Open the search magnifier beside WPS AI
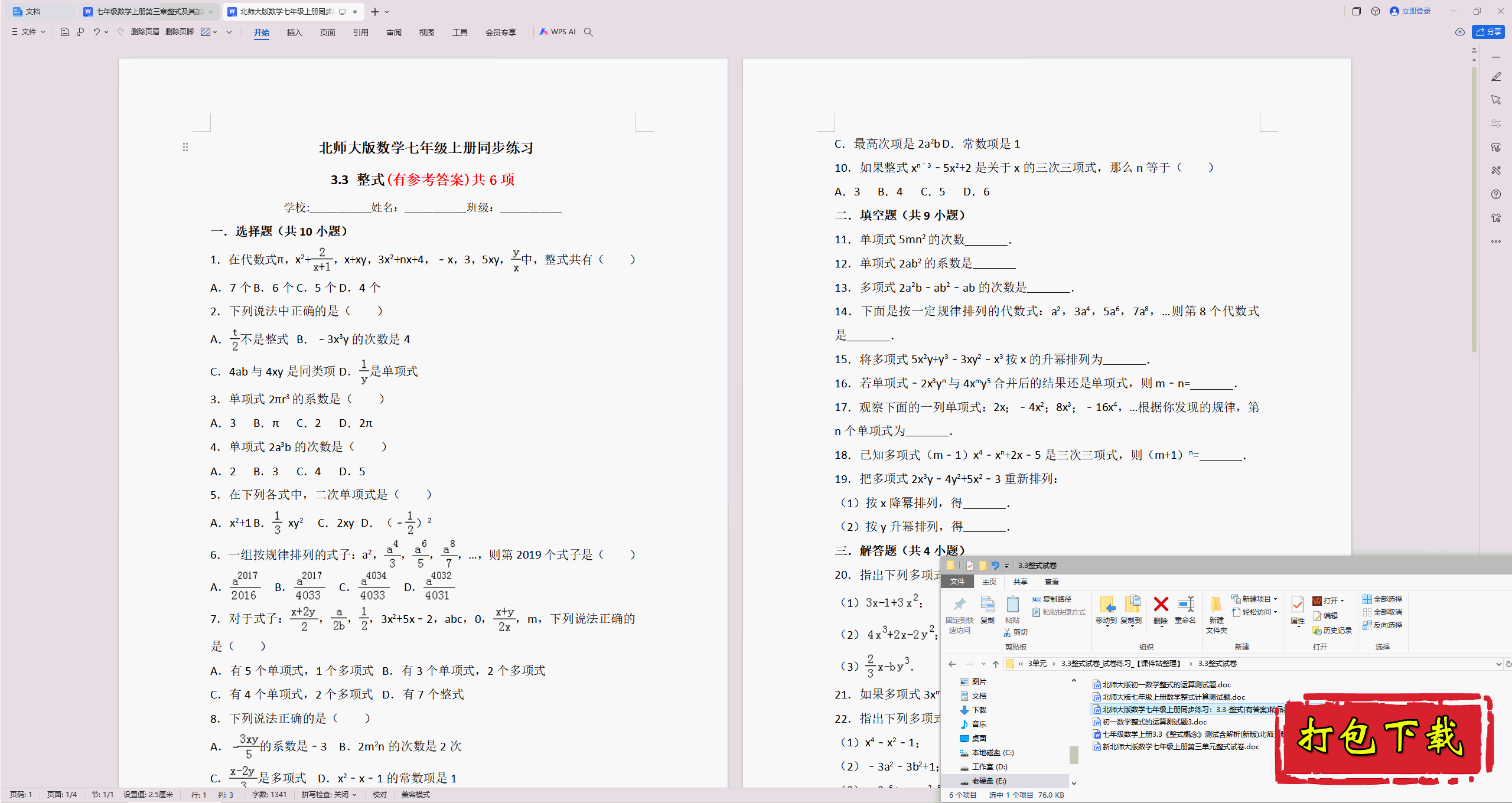The height and width of the screenshot is (803, 1512). 588,32
